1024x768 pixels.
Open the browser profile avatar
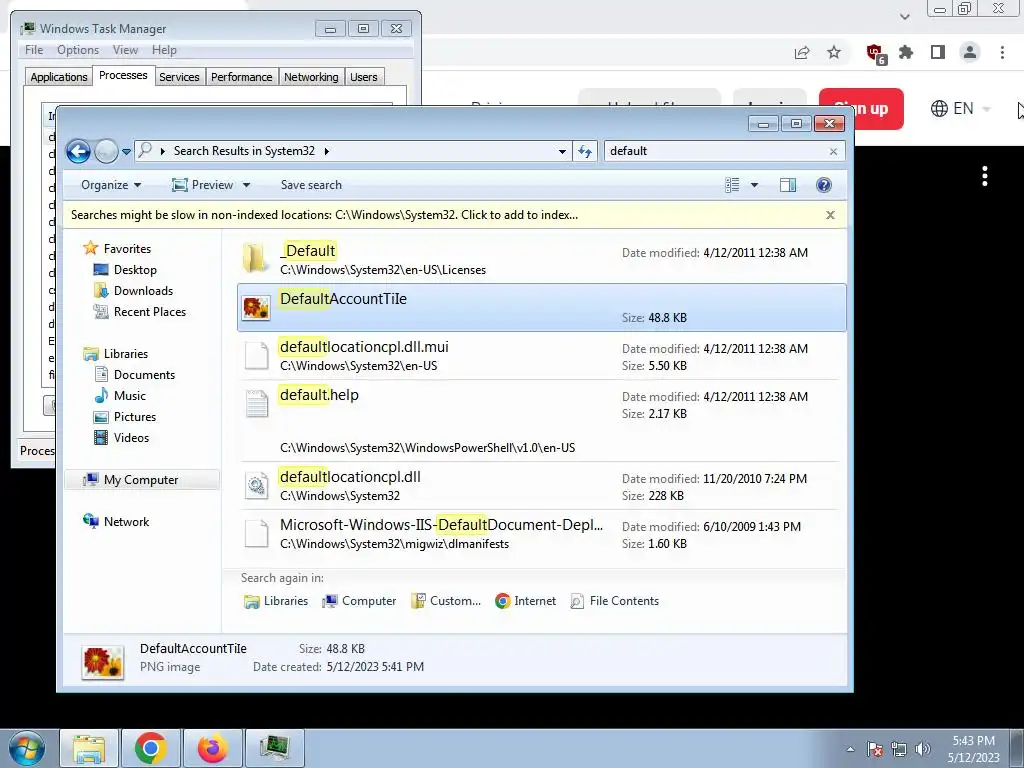970,52
